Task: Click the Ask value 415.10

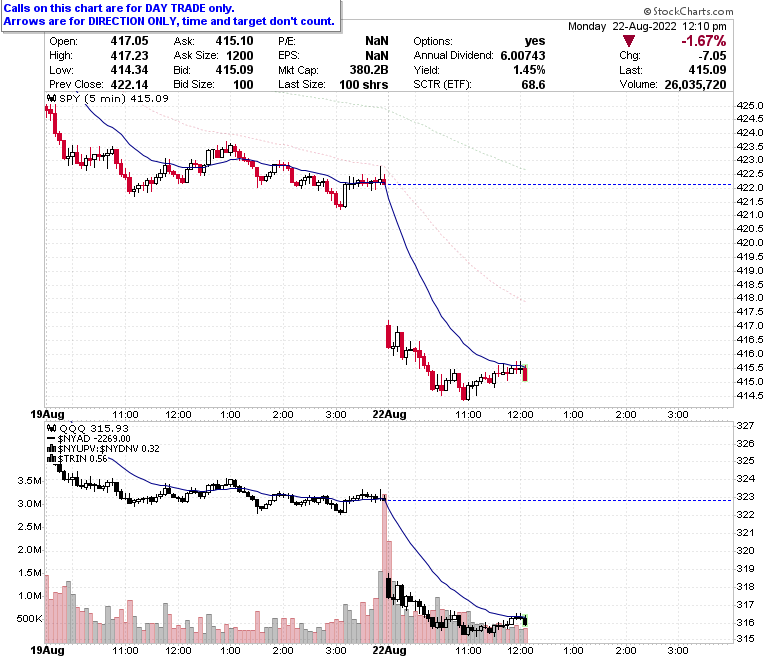Action: pos(234,41)
